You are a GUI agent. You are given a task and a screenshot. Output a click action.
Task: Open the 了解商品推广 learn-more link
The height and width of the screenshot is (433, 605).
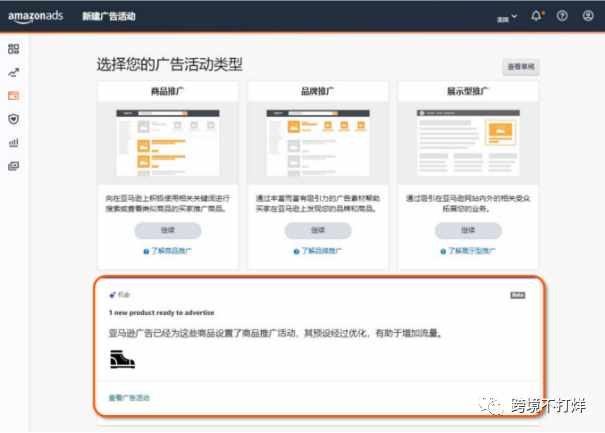[x=171, y=251]
